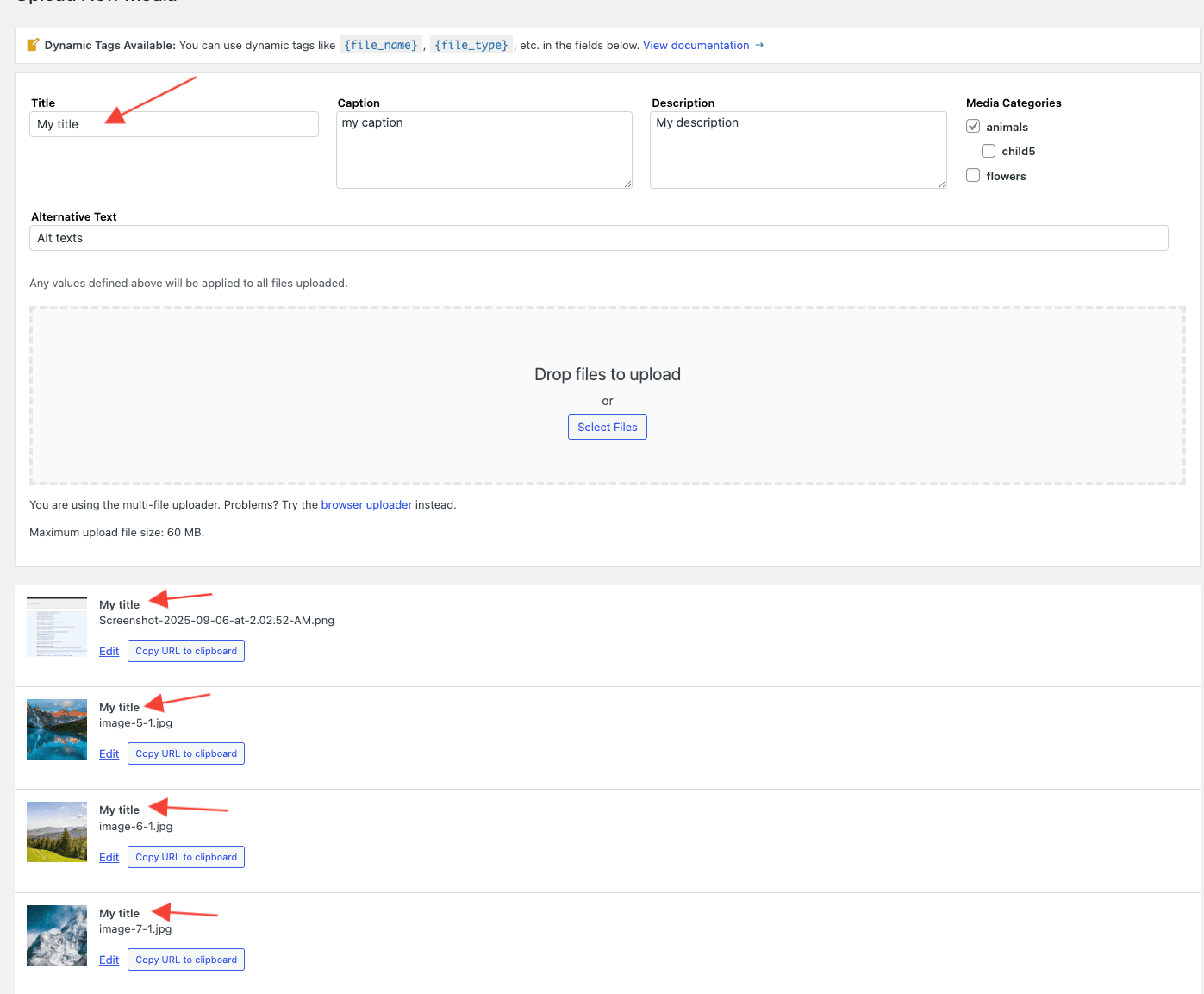Click inside the Description text area
The width and height of the screenshot is (1204, 994).
797,149
